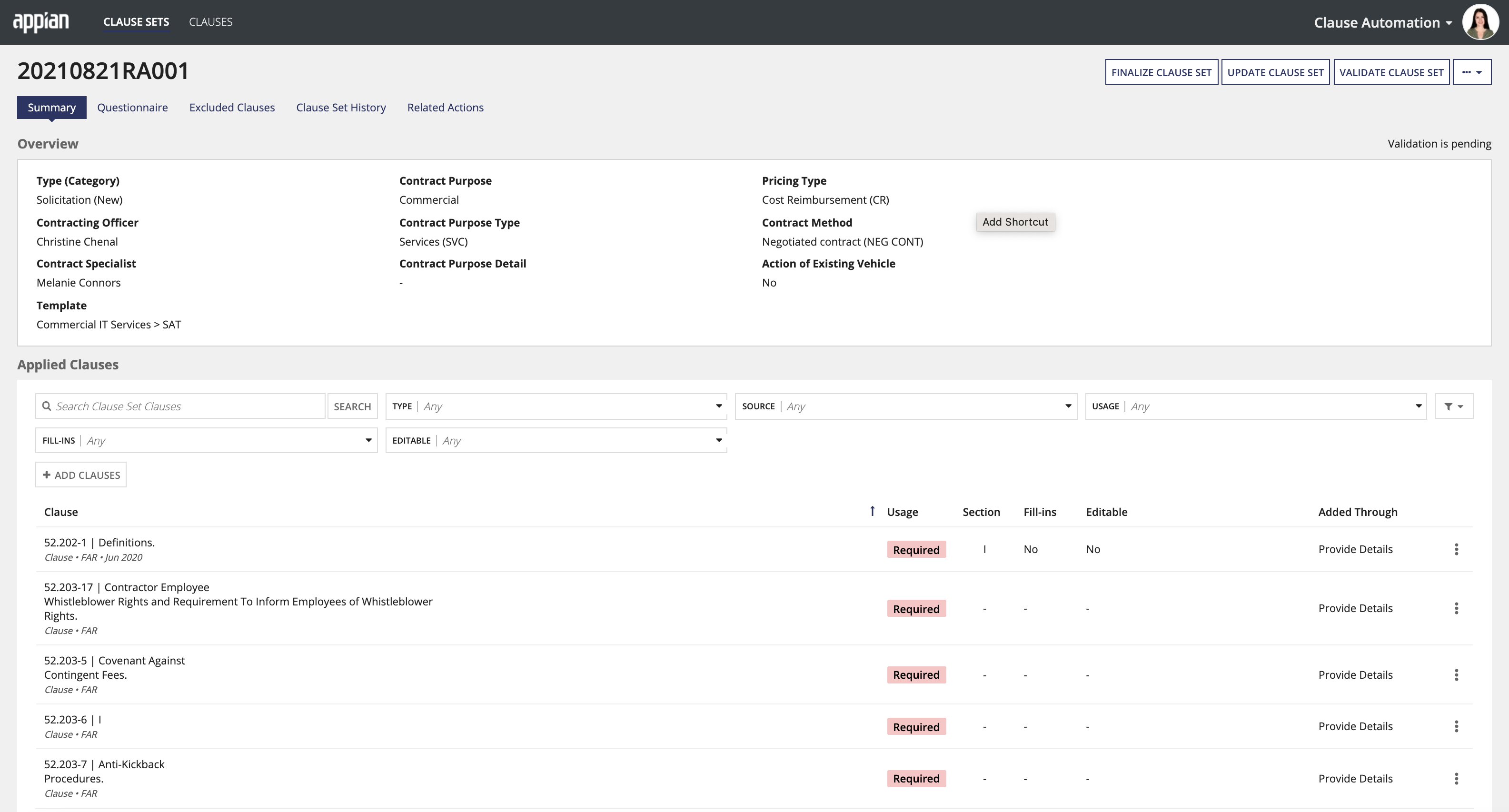Open kebab menu for 52.203-5 Covenant row
Screen dimensions: 1509x812
coord(1456,675)
